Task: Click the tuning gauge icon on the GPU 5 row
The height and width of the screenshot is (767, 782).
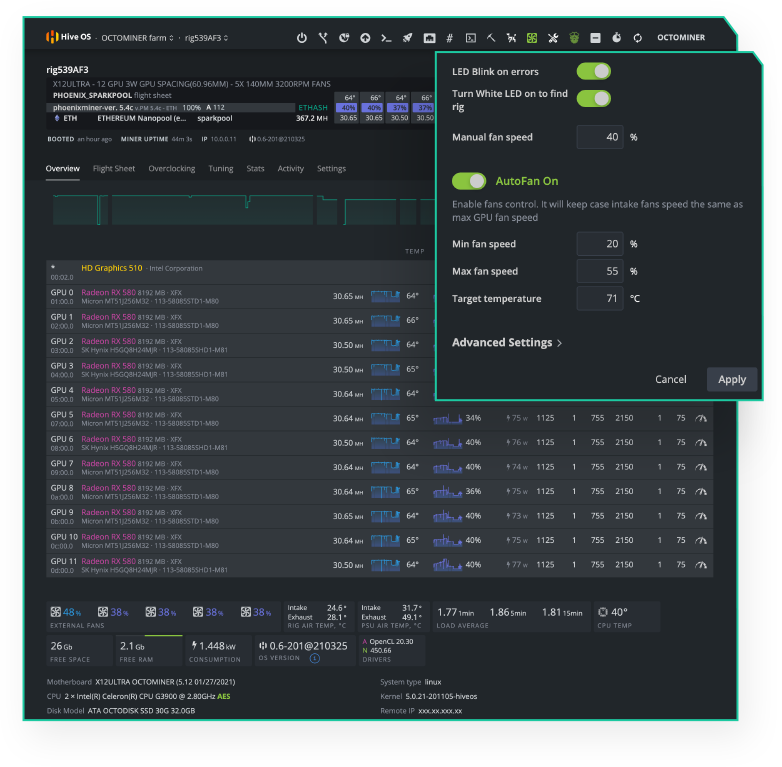Action: [x=701, y=418]
